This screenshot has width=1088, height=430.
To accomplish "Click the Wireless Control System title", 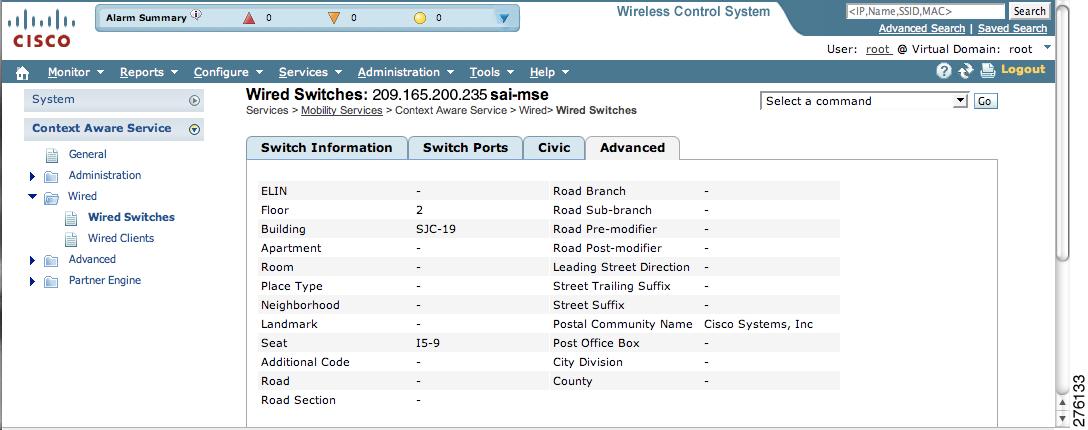I will 693,12.
